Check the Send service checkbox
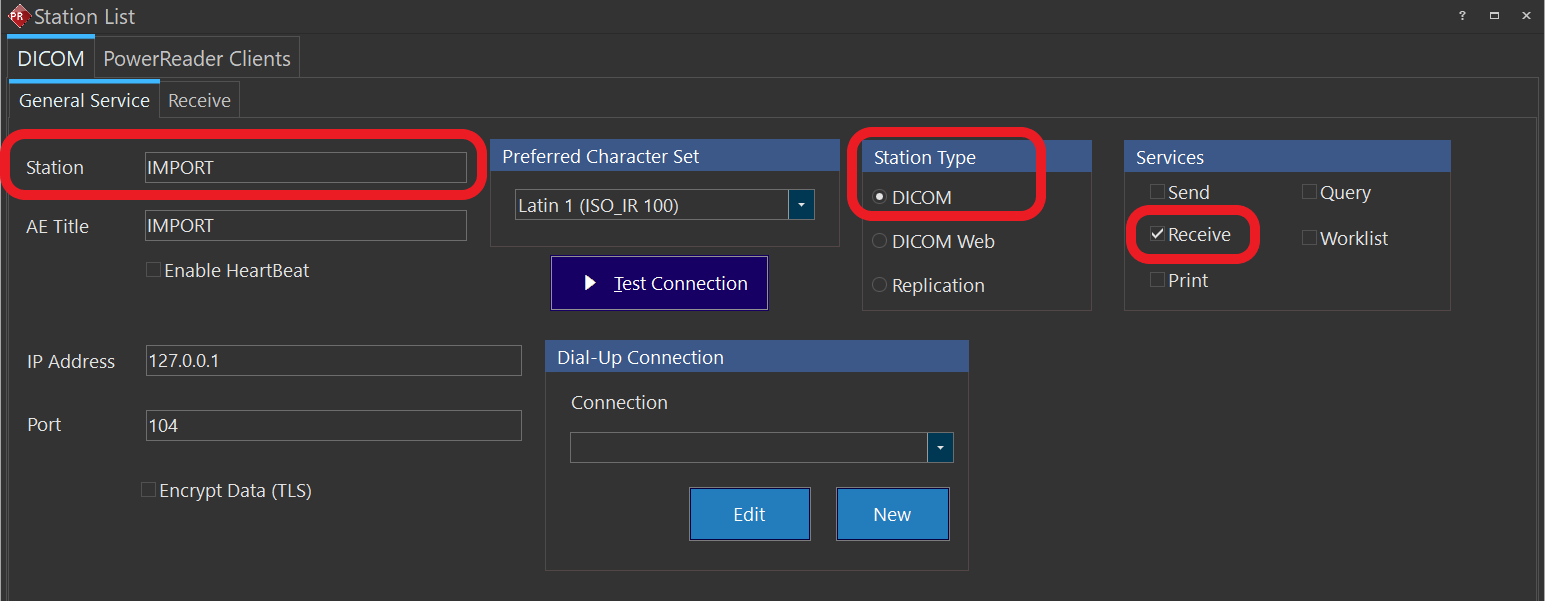The image size is (1545, 601). pyautogui.click(x=1157, y=192)
